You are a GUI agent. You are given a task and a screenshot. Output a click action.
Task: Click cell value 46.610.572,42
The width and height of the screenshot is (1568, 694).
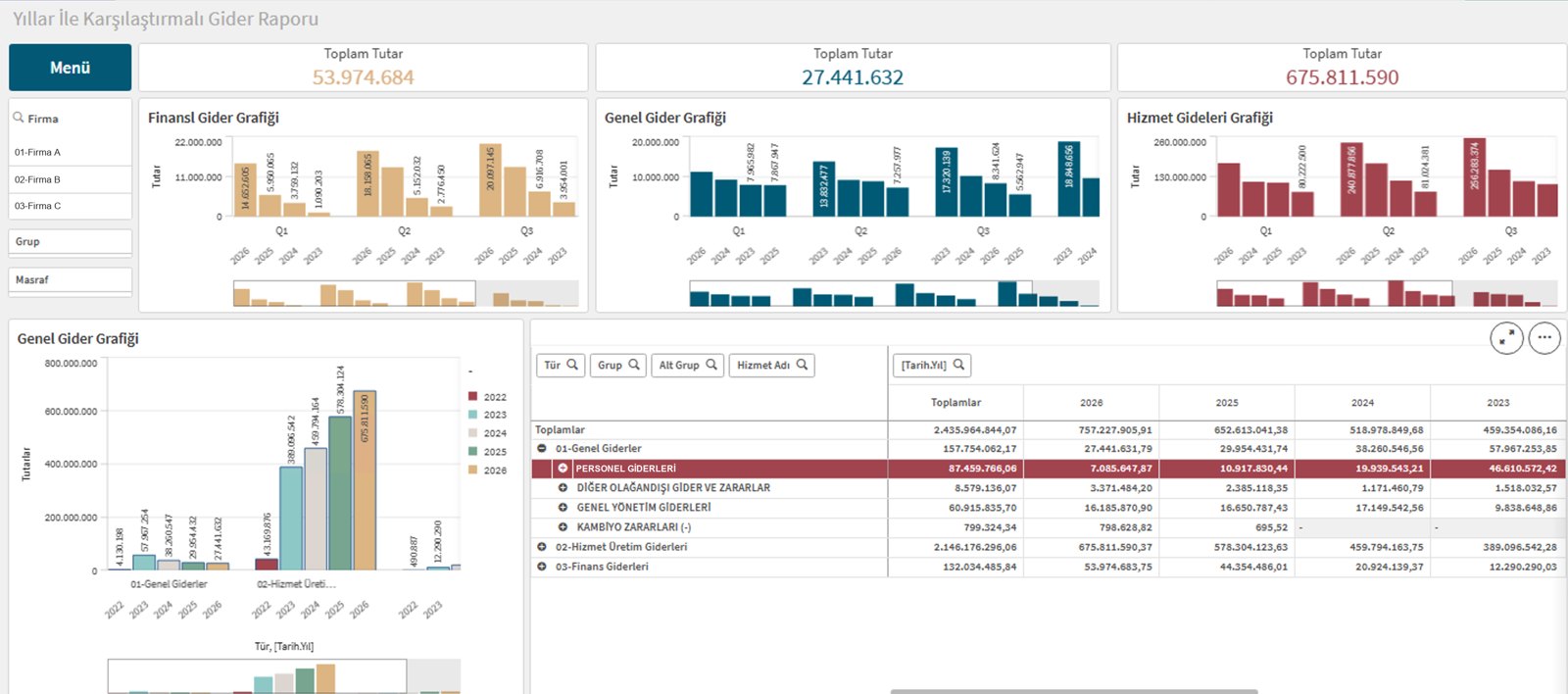(1523, 469)
